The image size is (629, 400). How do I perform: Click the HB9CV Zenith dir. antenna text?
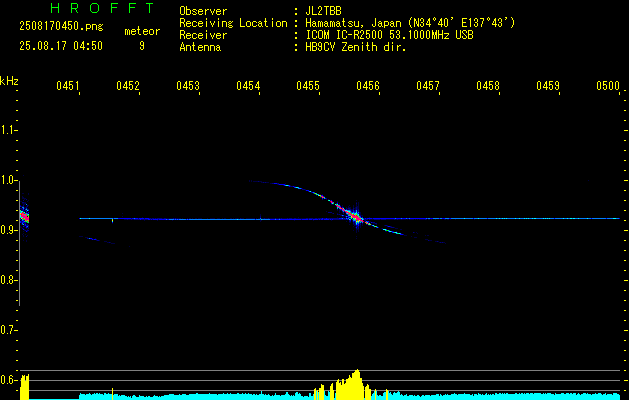click(355, 47)
